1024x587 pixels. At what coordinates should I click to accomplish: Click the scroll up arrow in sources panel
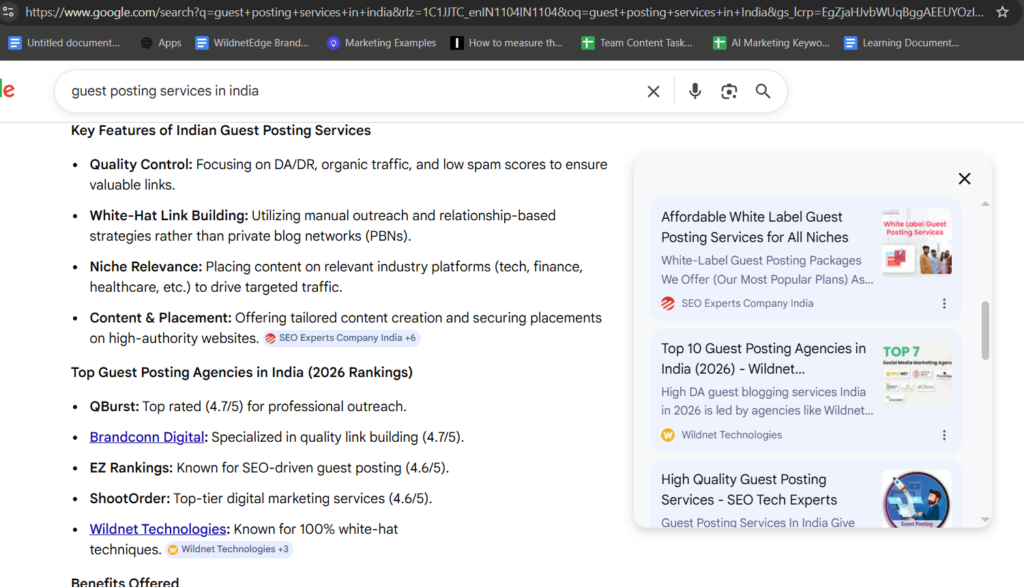(985, 204)
